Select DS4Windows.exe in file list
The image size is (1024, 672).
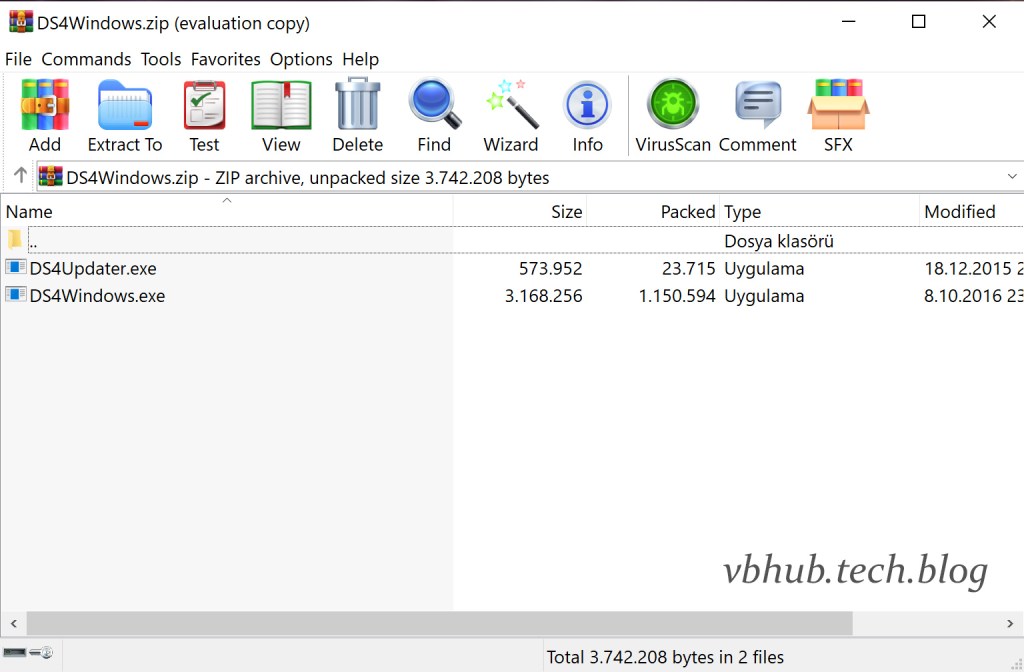97,296
